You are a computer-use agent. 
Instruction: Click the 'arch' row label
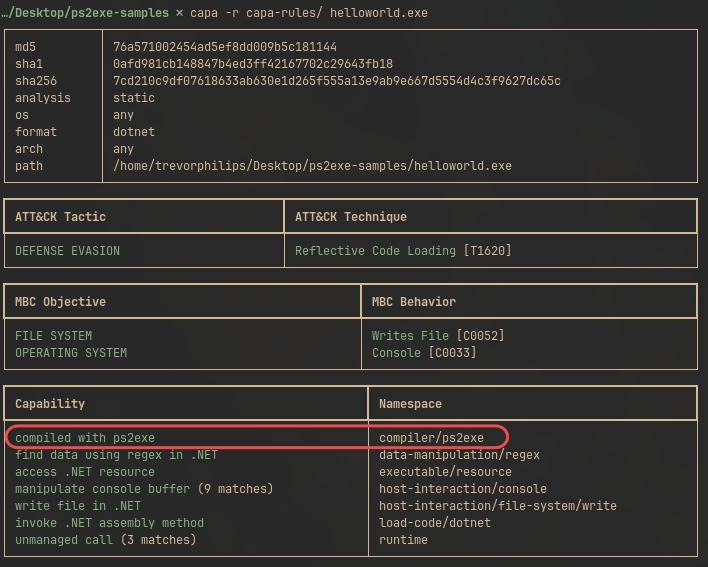click(29, 149)
